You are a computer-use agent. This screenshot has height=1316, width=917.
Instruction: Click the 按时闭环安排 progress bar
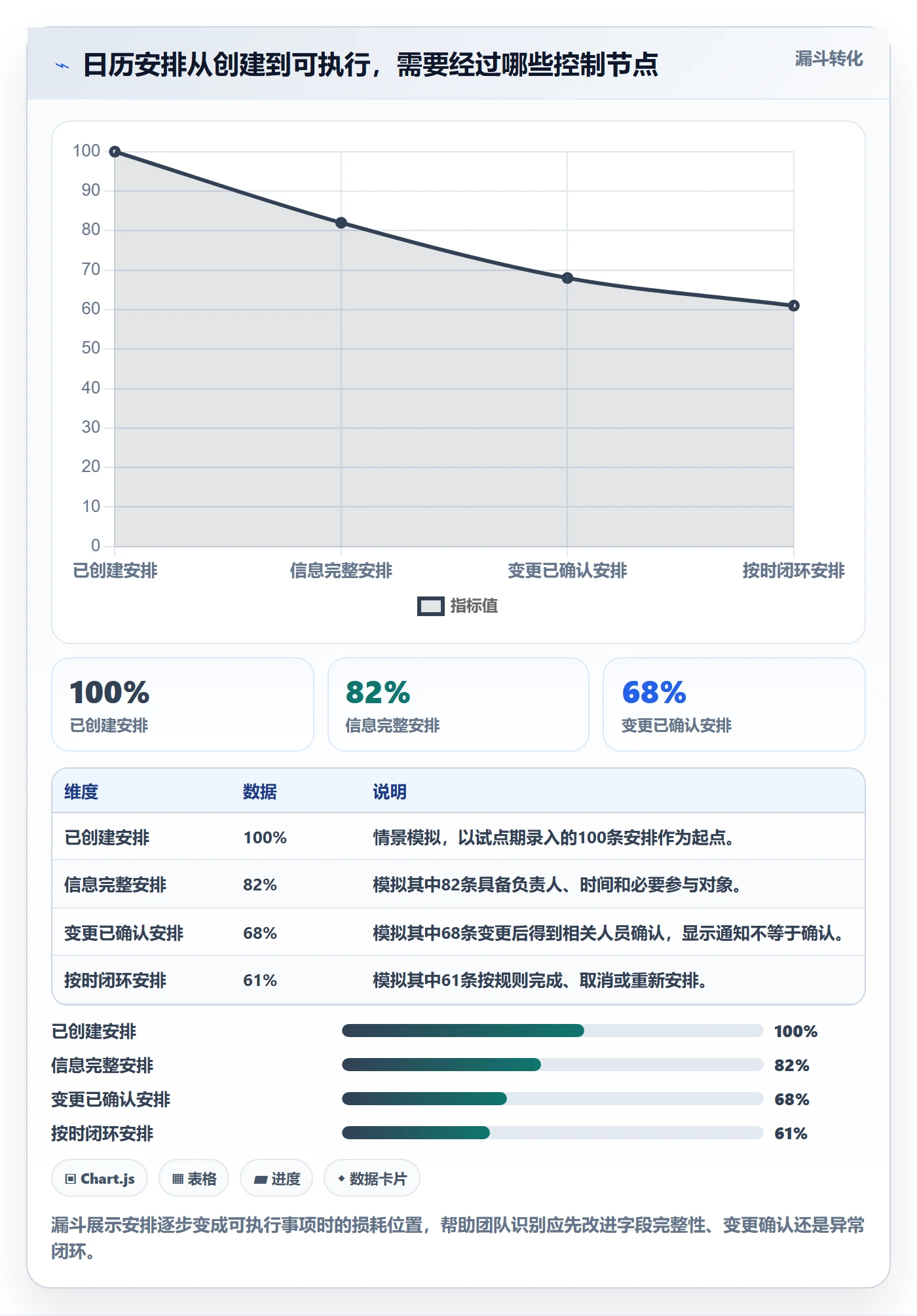point(553,1133)
